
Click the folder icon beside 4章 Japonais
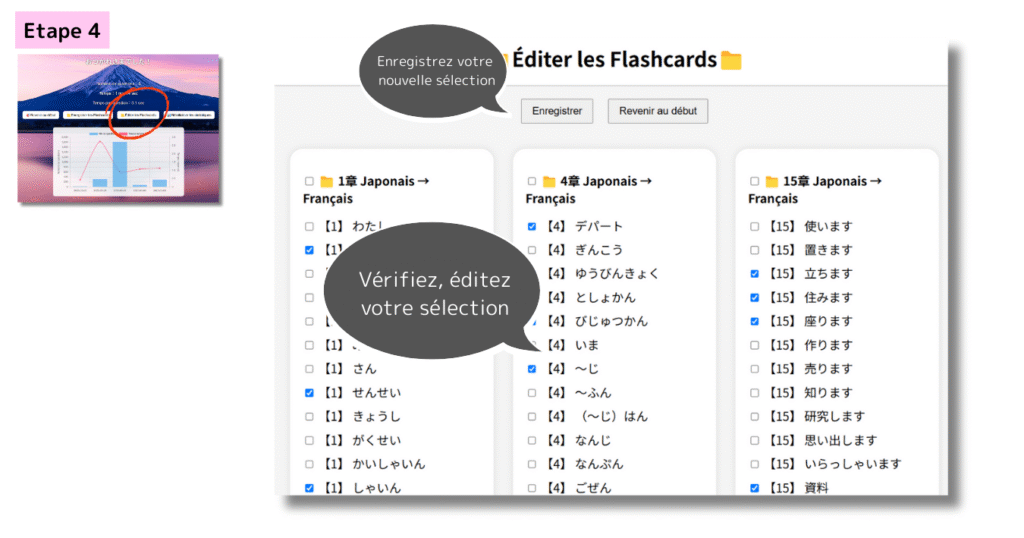point(549,182)
